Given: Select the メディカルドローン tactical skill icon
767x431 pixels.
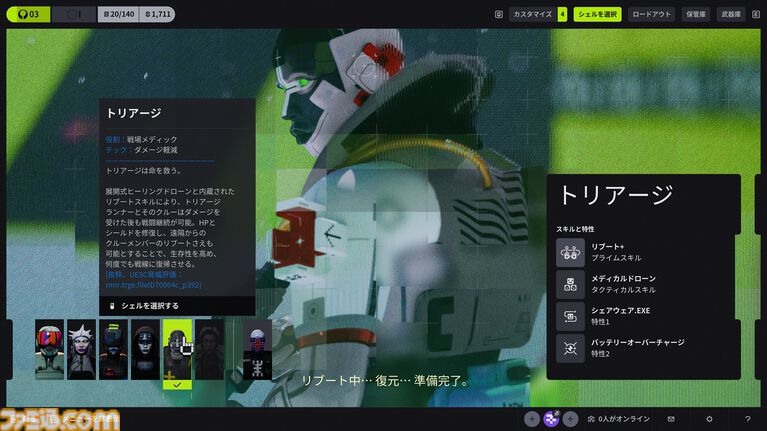Looking at the screenshot, I should [x=570, y=284].
